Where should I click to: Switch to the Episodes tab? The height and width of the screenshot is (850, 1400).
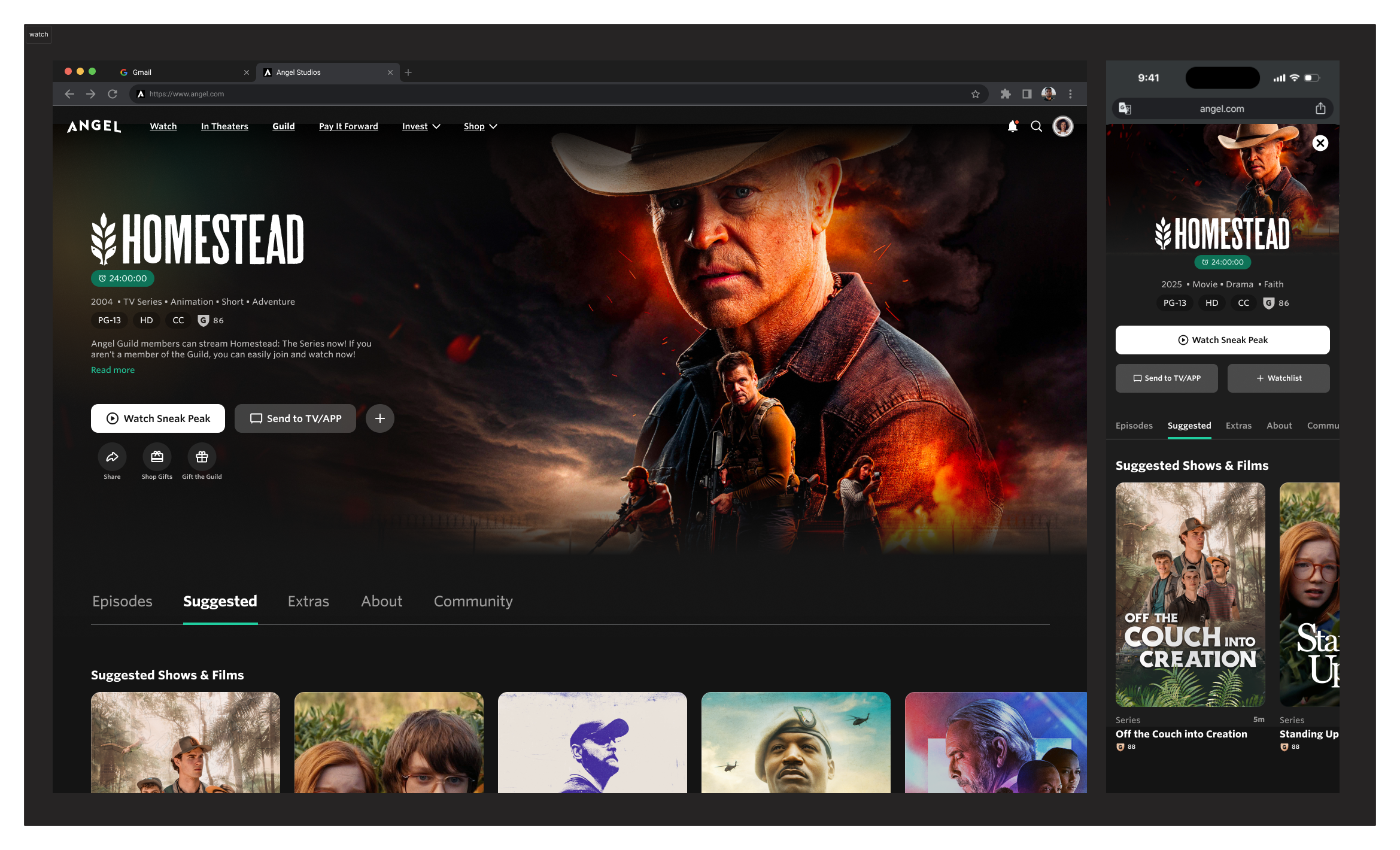pos(122,601)
